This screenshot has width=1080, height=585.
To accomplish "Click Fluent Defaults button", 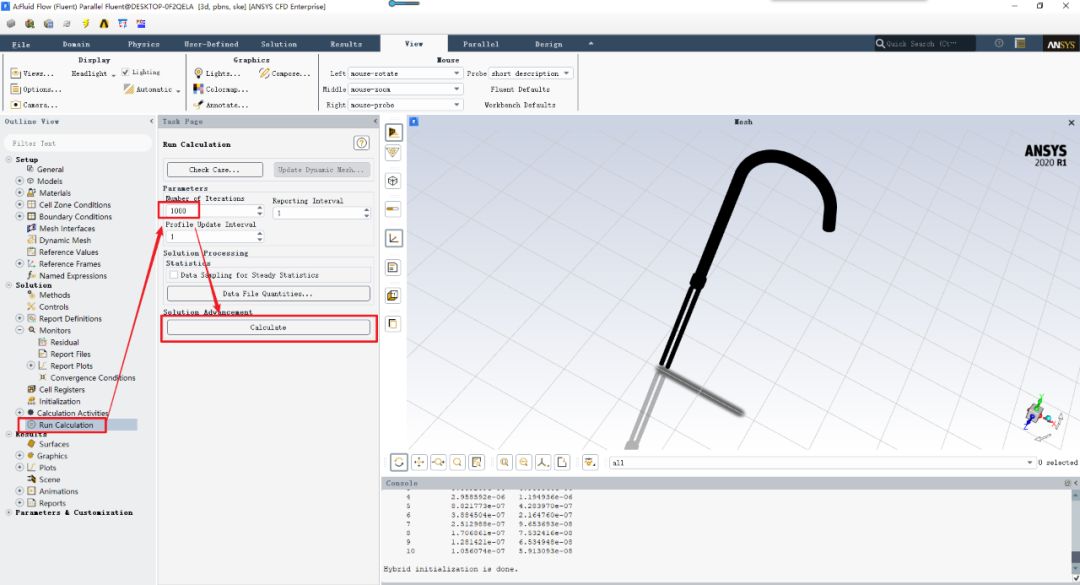I will 520,89.
